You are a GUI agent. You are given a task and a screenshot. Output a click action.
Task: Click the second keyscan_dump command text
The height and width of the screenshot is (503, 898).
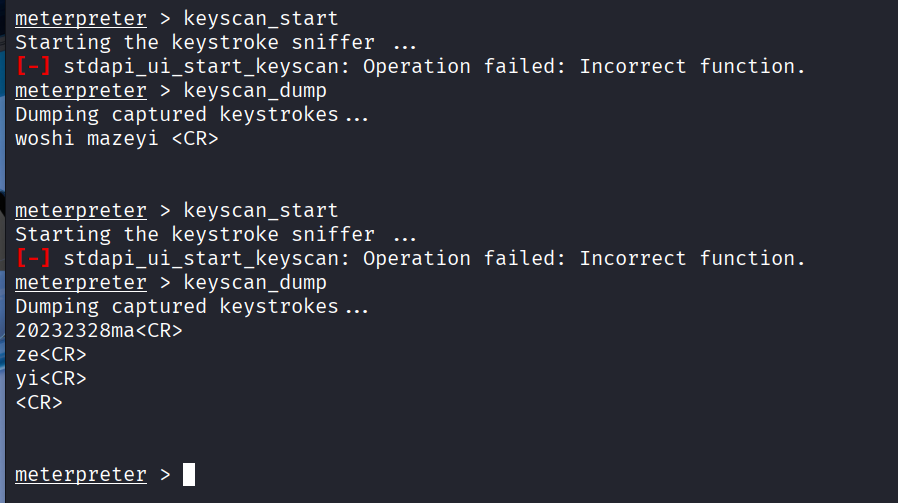click(254, 283)
